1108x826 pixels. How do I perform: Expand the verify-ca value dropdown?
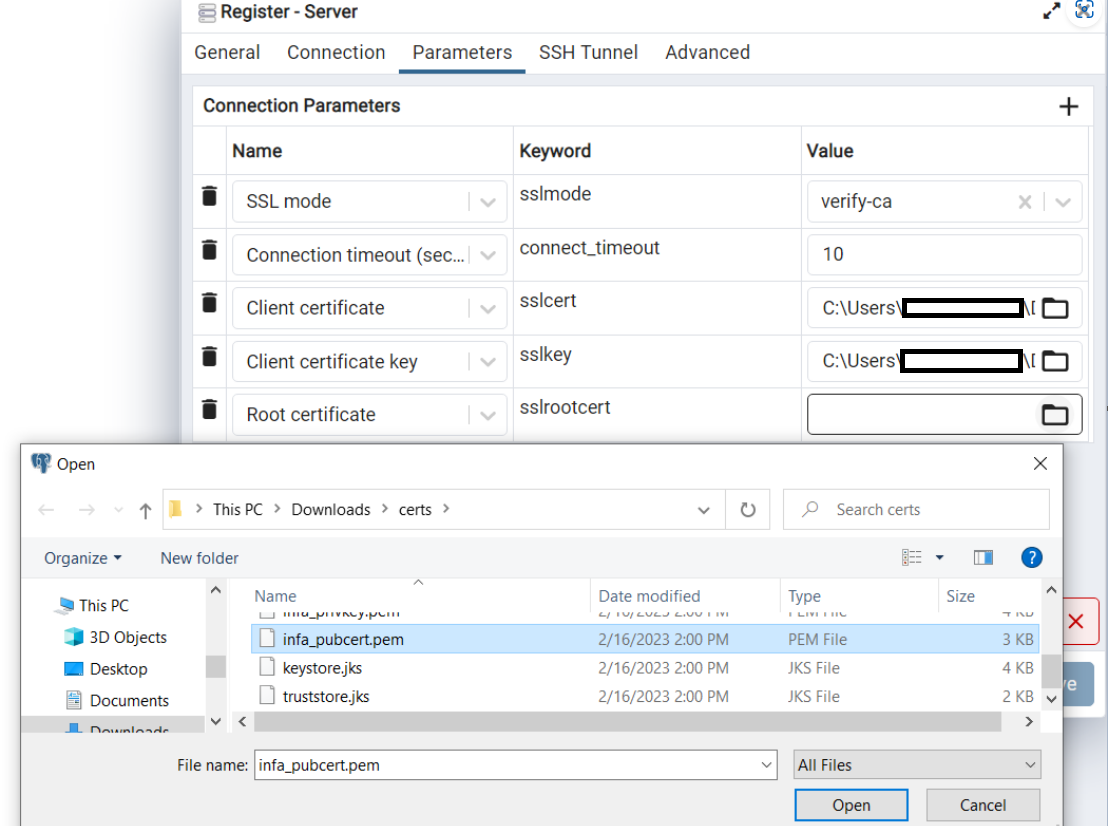(x=1063, y=202)
